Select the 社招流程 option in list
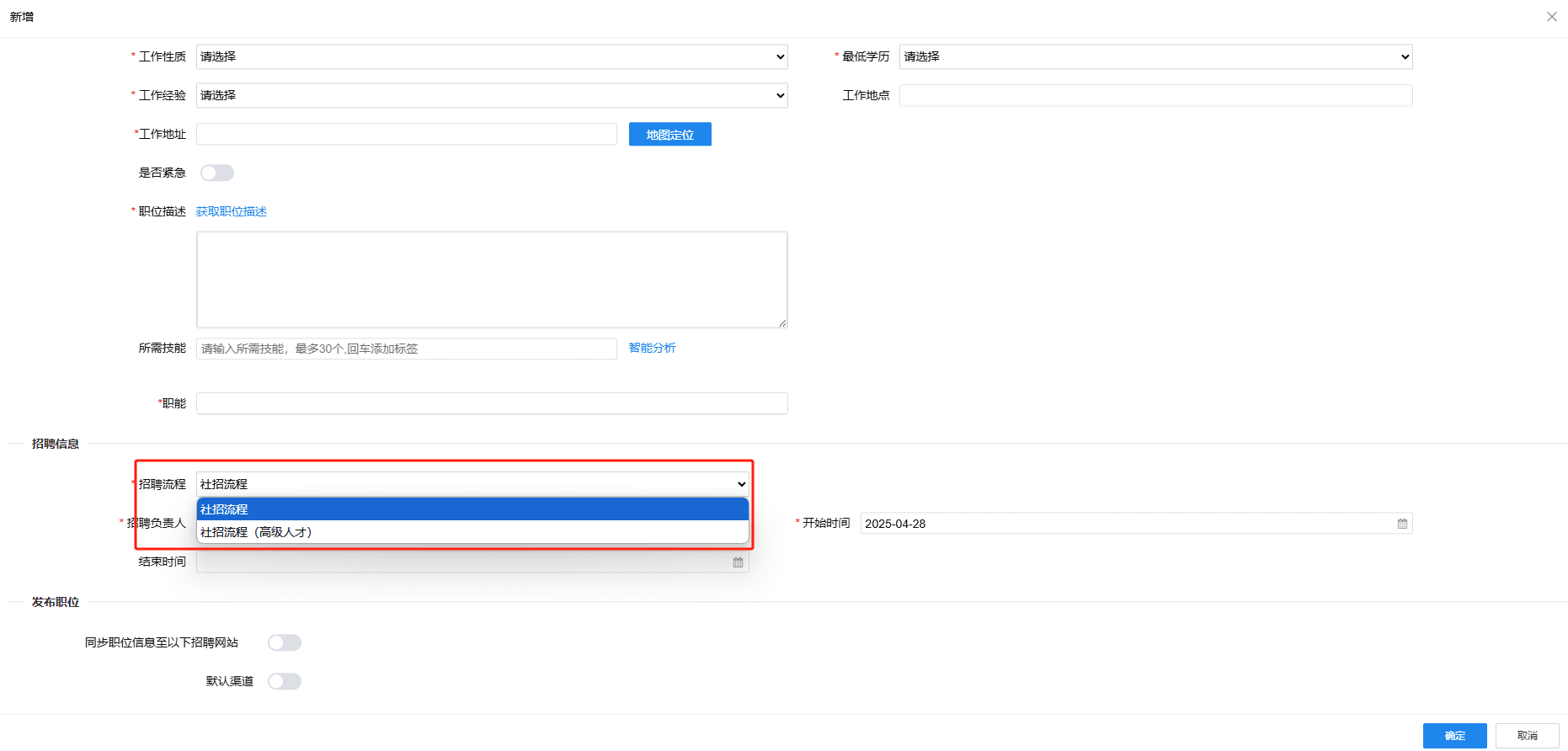This screenshot has height=751, width=1568. [472, 509]
